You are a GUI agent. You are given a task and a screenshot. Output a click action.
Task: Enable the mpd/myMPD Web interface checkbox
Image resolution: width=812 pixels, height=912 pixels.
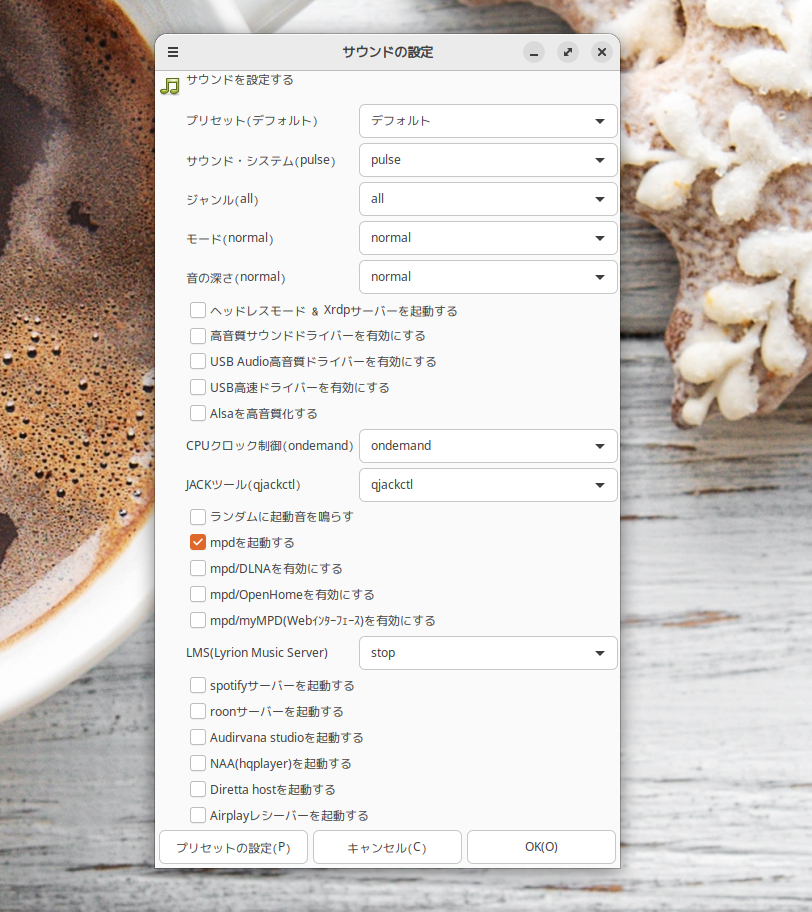(198, 620)
